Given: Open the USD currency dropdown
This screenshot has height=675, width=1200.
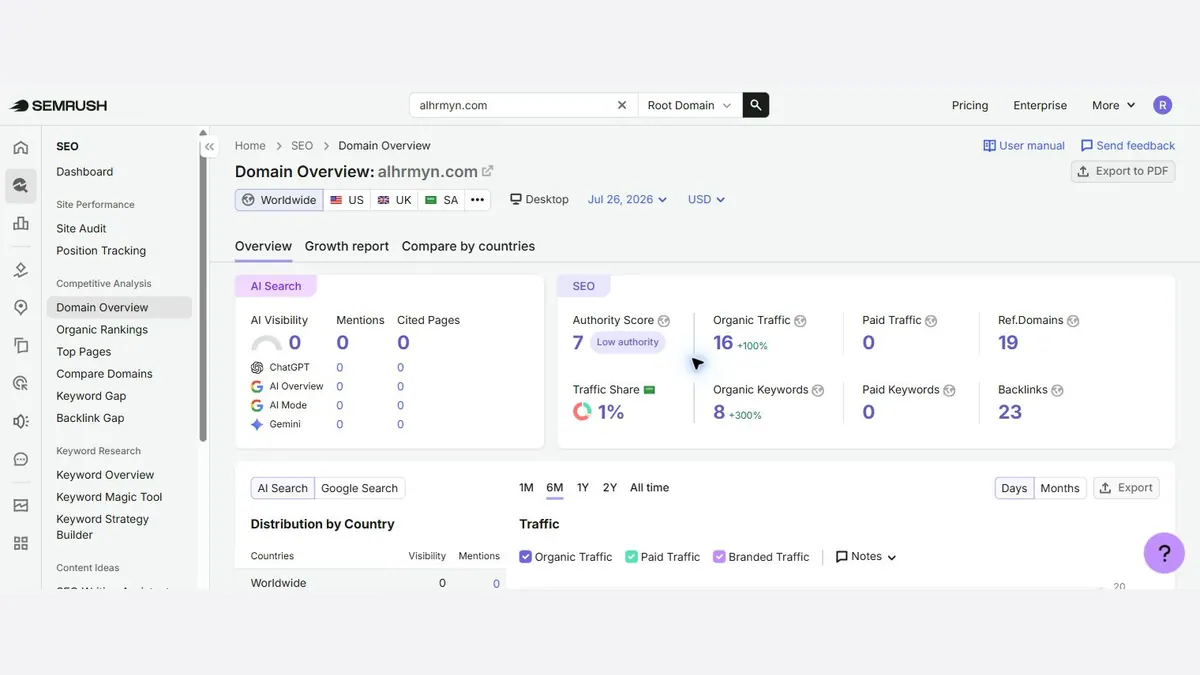Looking at the screenshot, I should (706, 200).
